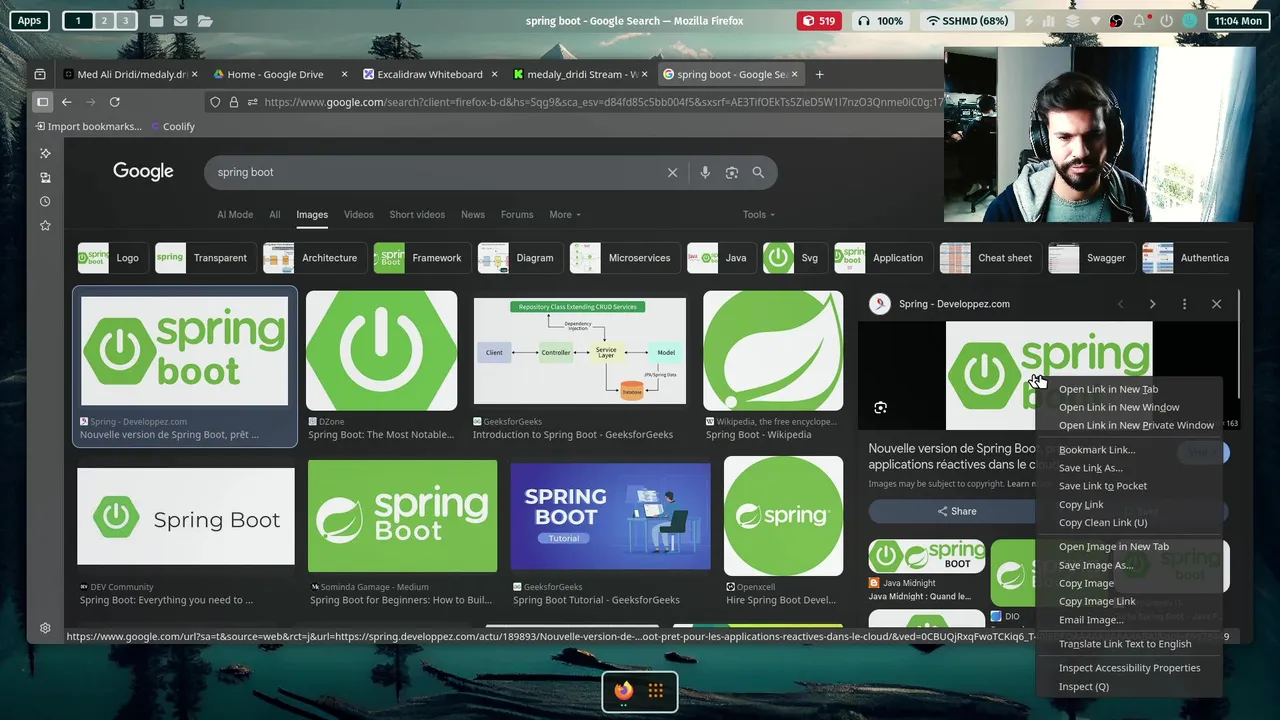
Task: Choose Save Image As from context menu
Action: (1096, 565)
